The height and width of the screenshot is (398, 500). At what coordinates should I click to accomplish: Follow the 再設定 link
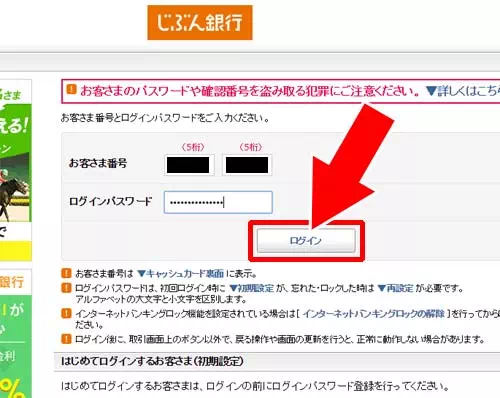[x=396, y=288]
